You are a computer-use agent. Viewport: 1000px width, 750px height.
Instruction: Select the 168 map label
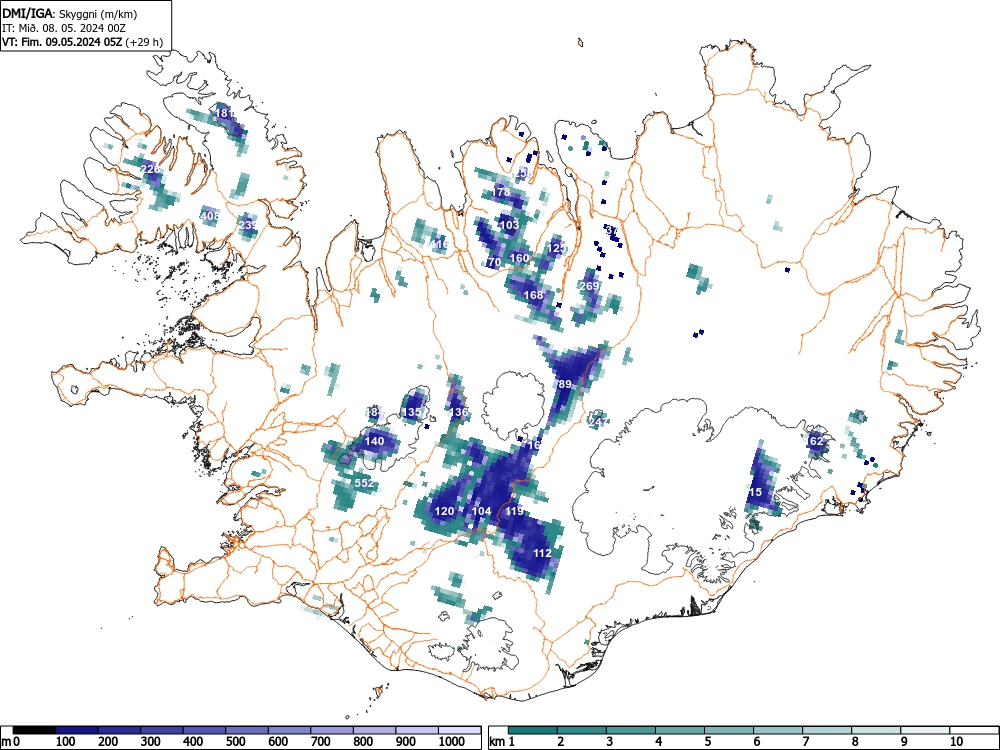coord(533,295)
